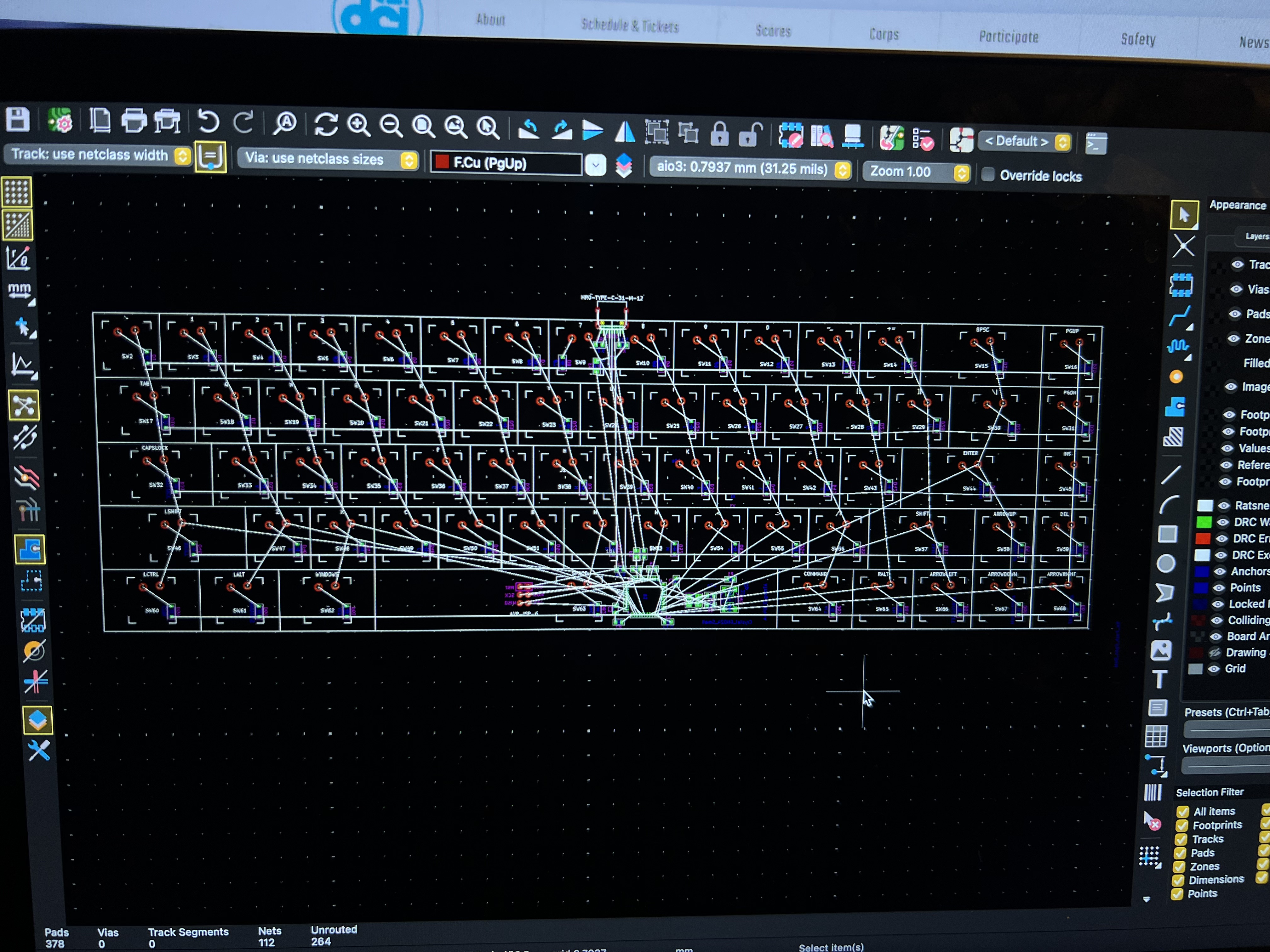Open the Via size dropdown
This screenshot has width=1270, height=952.
point(328,159)
